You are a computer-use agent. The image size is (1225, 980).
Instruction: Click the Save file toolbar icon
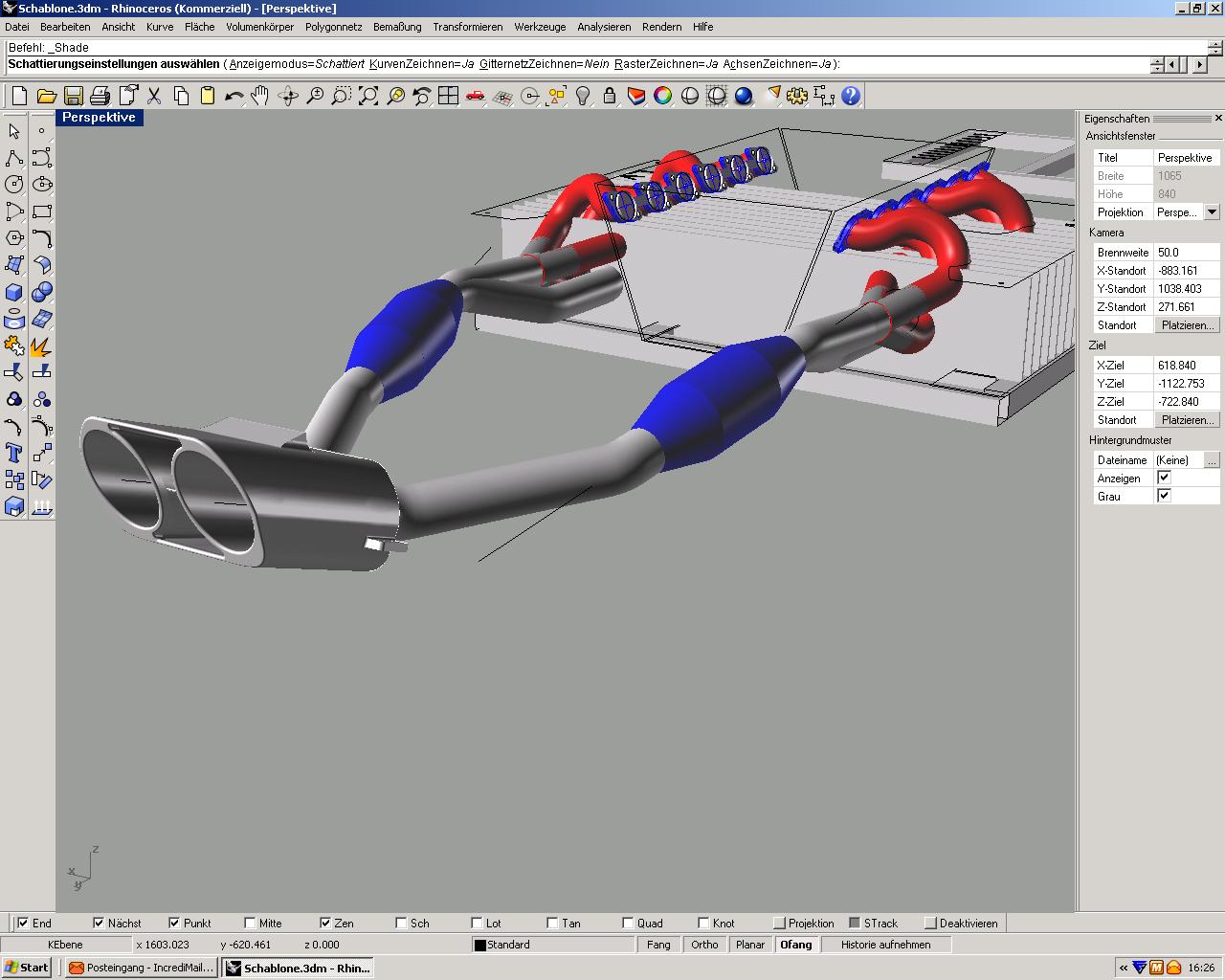[x=73, y=96]
